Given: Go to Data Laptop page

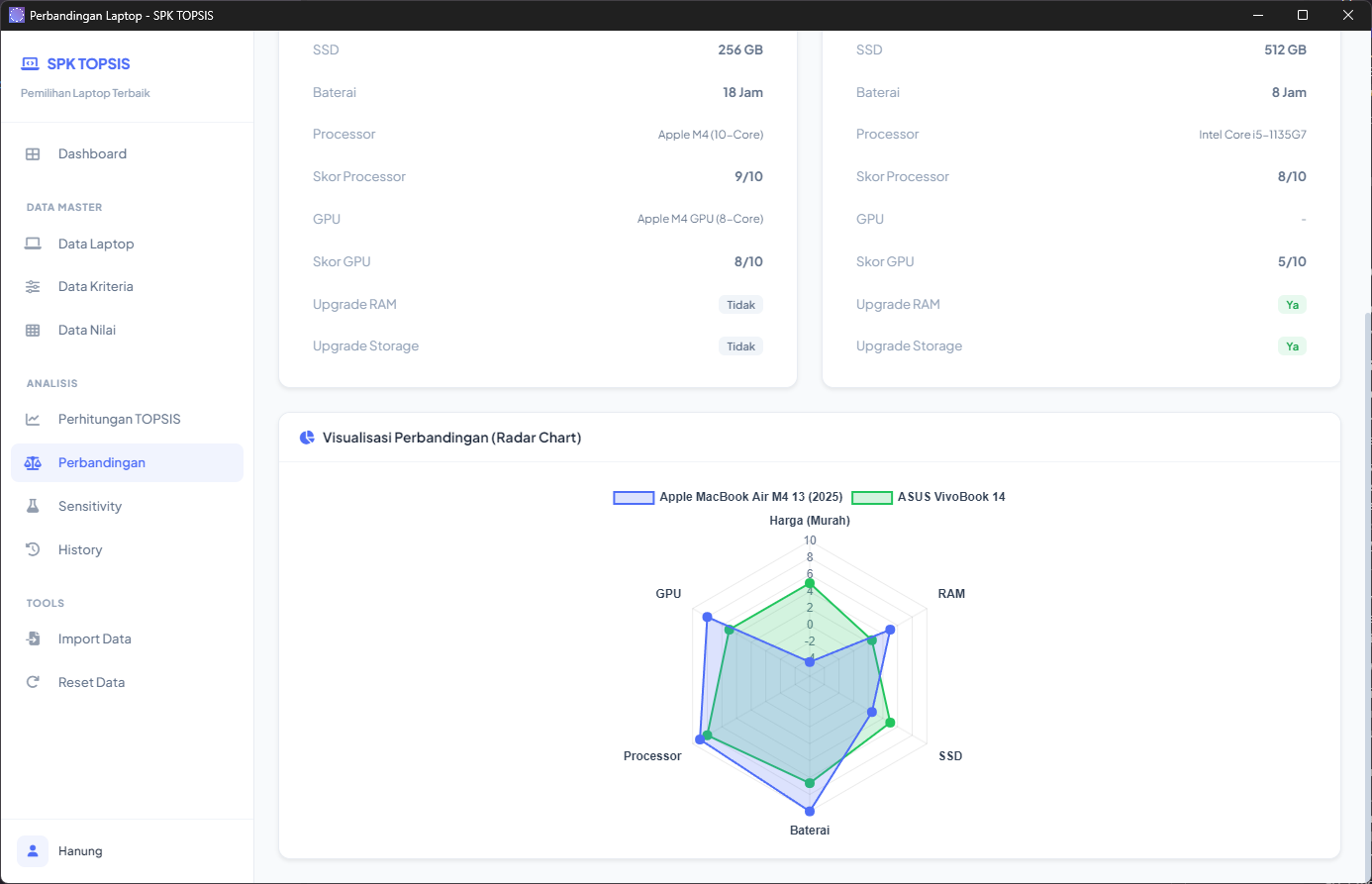Looking at the screenshot, I should tap(127, 244).
